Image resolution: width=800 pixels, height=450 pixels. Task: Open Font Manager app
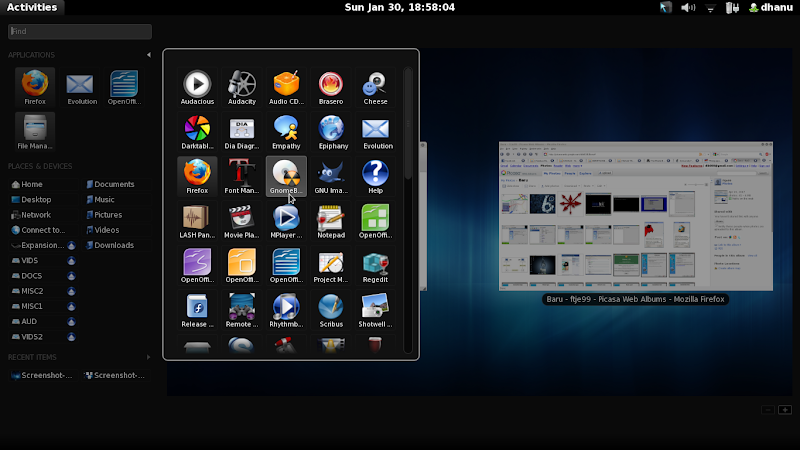pyautogui.click(x=242, y=177)
